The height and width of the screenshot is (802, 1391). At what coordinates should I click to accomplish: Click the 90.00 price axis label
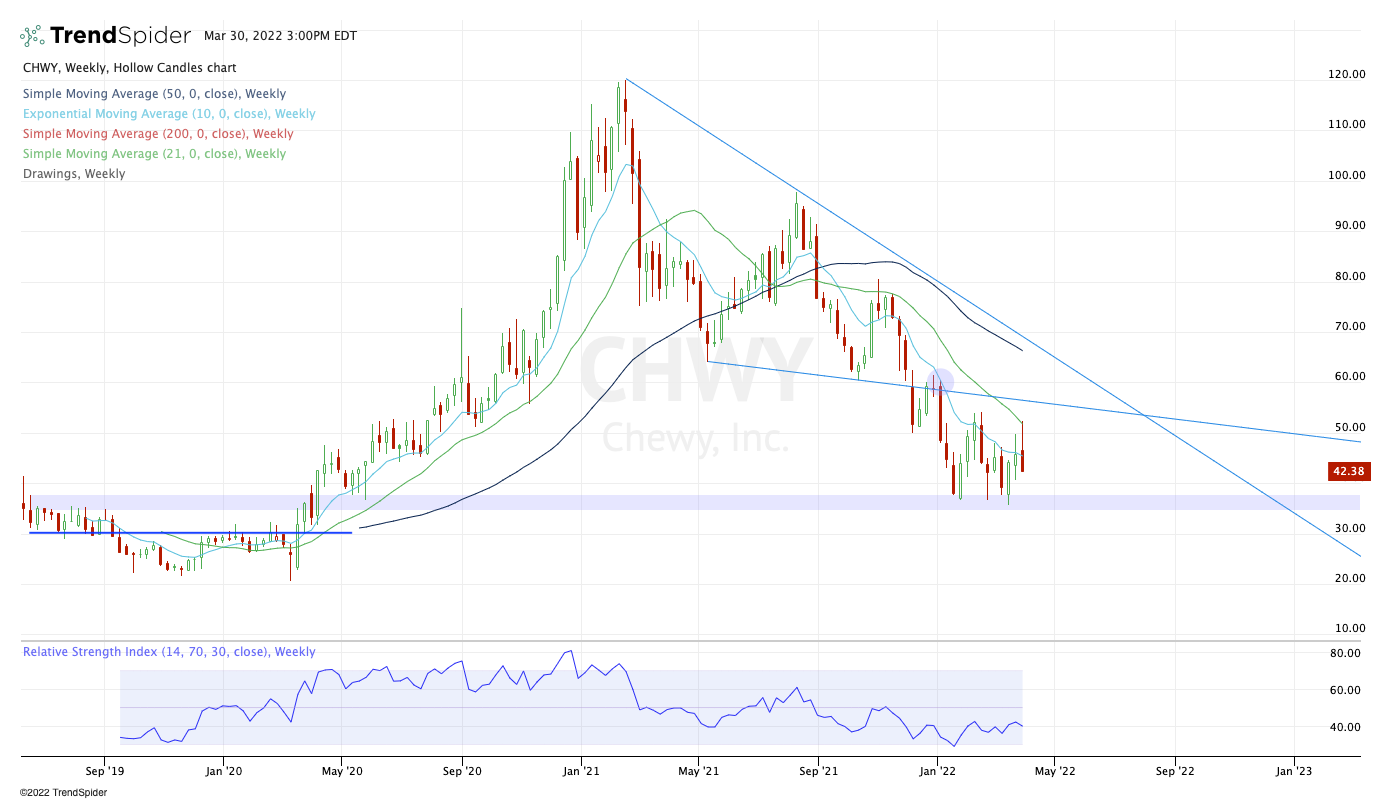1350,225
